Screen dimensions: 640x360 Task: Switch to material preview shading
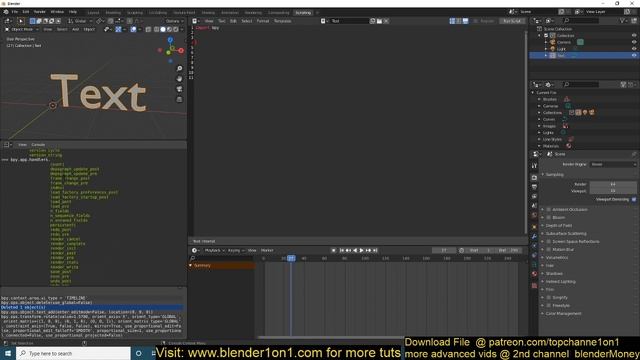coord(169,29)
